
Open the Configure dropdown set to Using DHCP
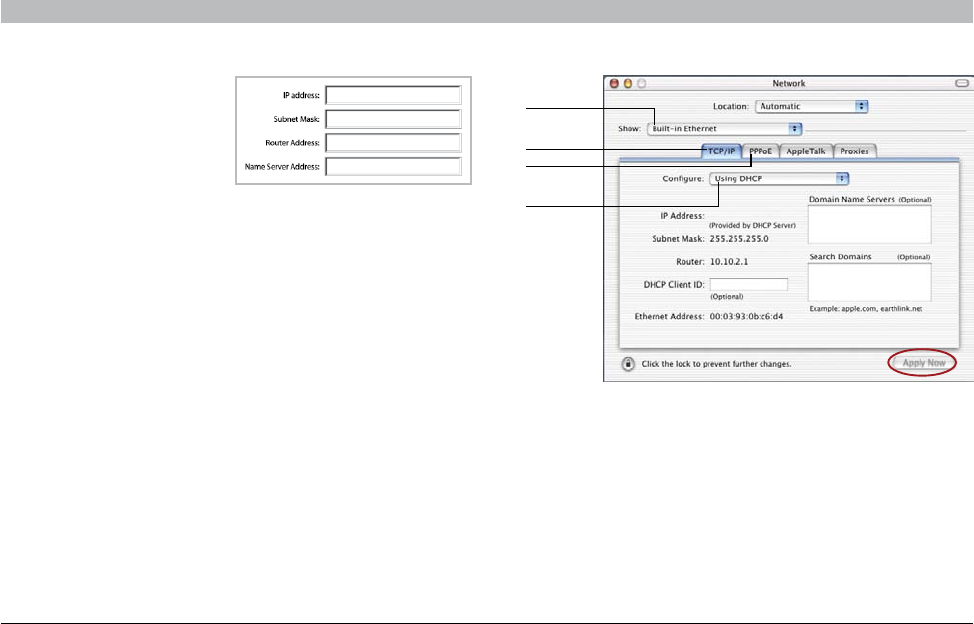779,178
